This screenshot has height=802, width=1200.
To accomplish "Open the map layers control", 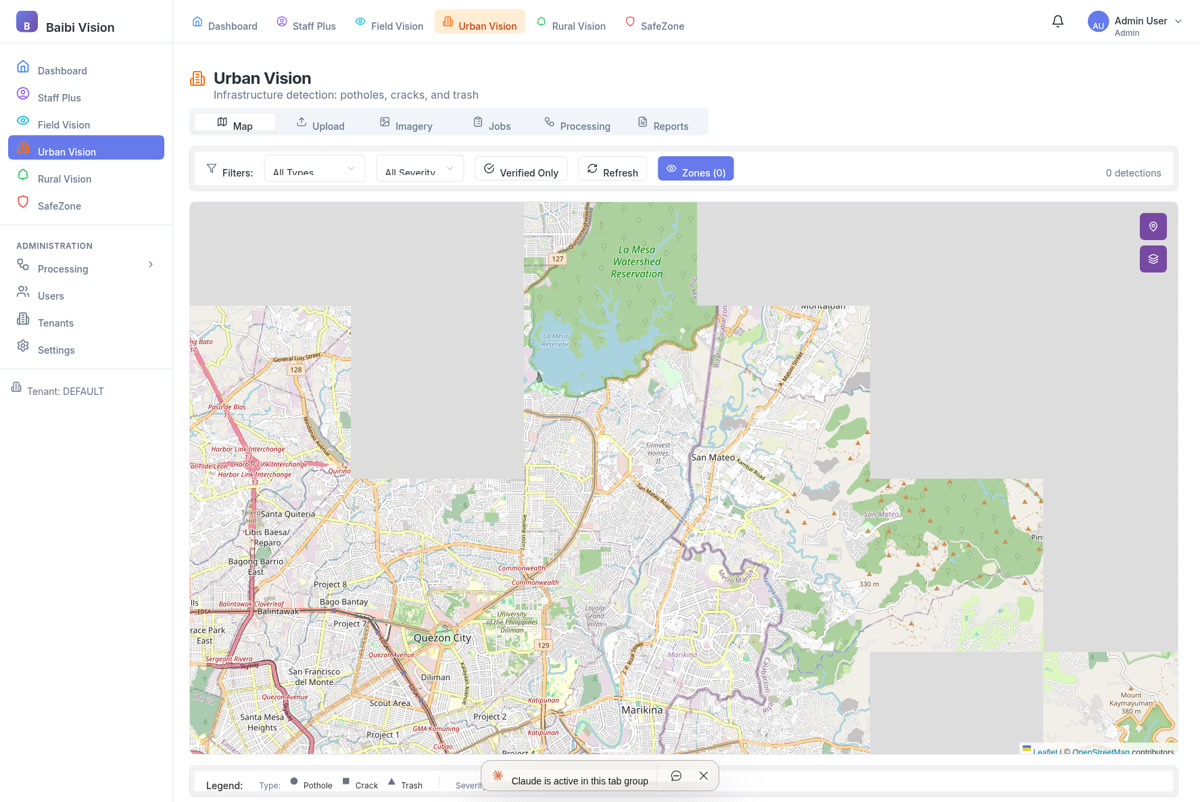I will [1152, 258].
